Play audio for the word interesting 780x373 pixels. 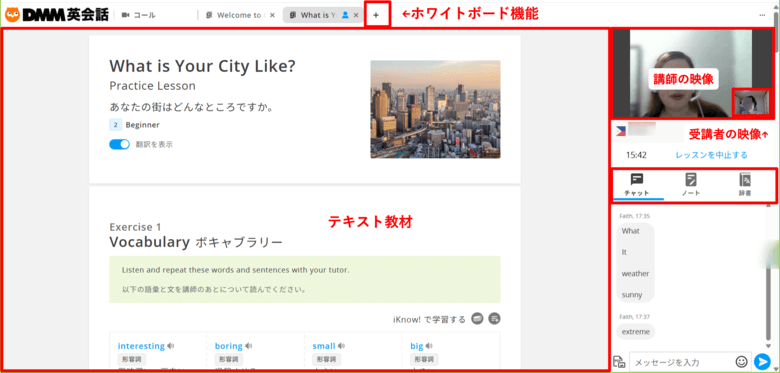point(170,346)
